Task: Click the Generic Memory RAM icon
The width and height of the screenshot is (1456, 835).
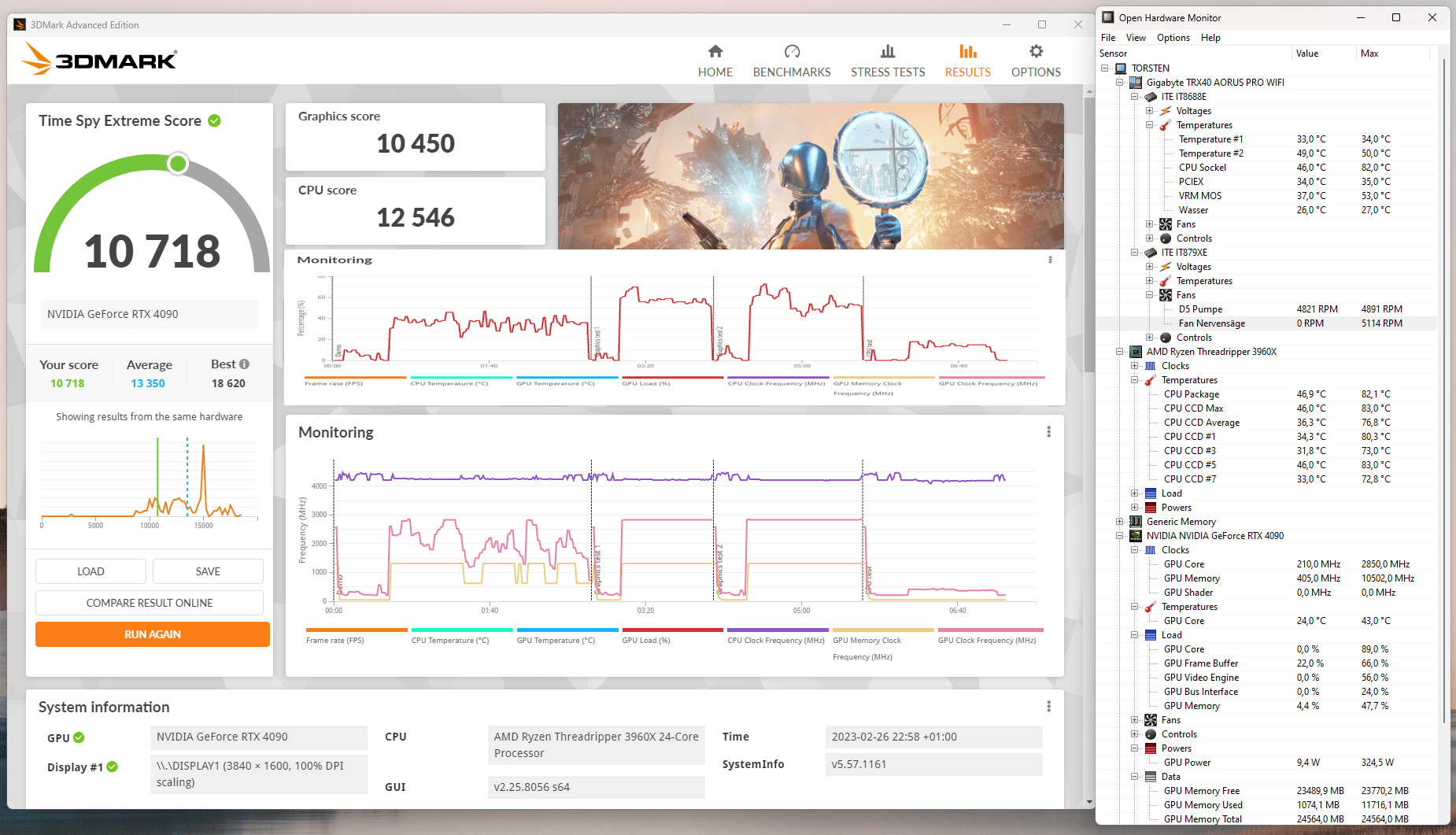Action: click(x=1136, y=522)
